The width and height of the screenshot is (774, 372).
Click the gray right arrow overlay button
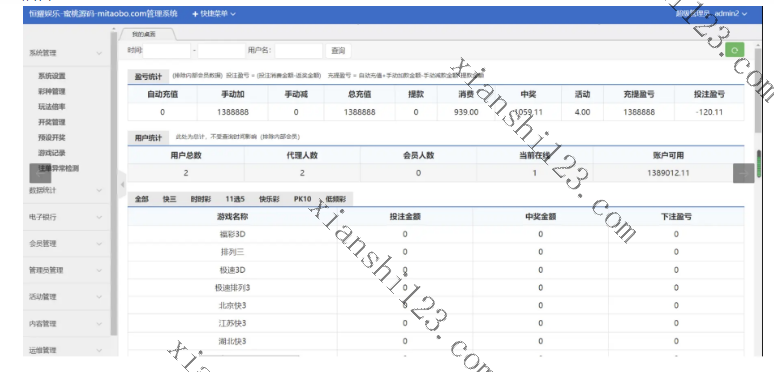point(743,173)
